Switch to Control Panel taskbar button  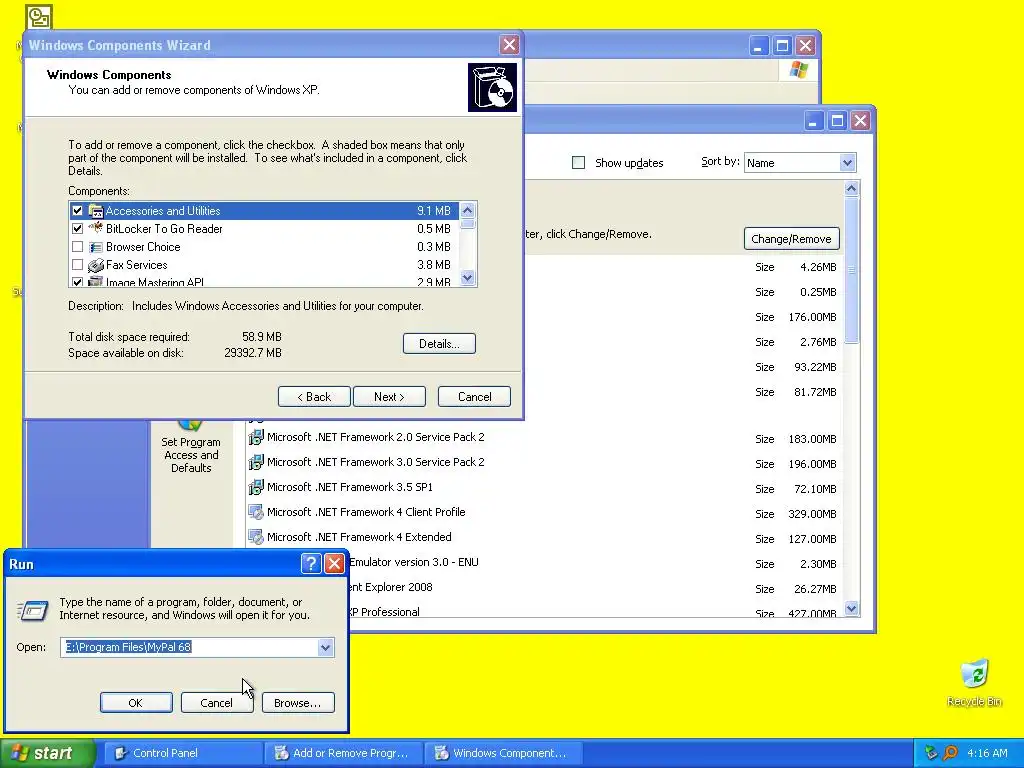183,753
